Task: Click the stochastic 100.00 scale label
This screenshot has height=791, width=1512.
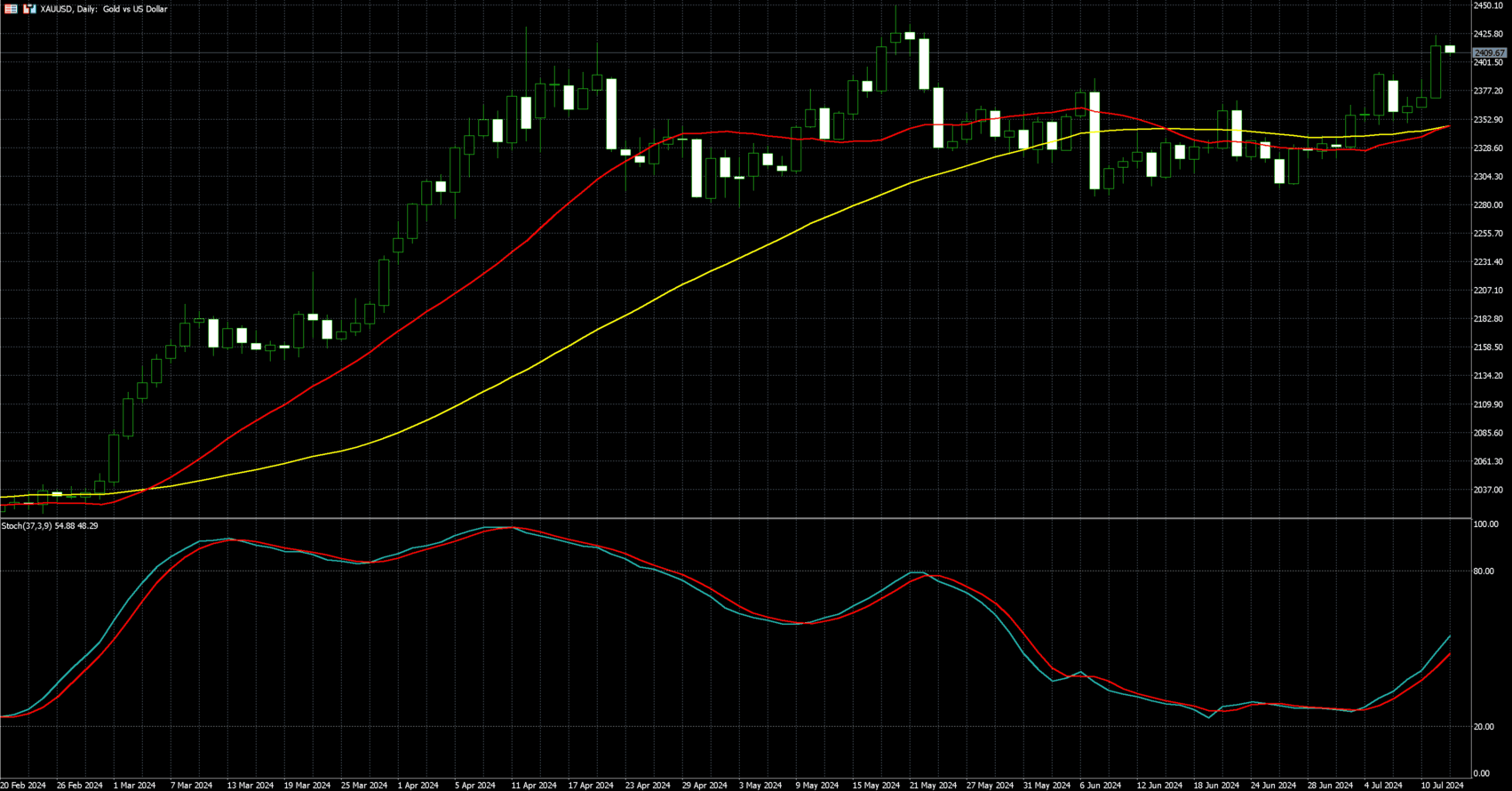Action: (x=1485, y=525)
